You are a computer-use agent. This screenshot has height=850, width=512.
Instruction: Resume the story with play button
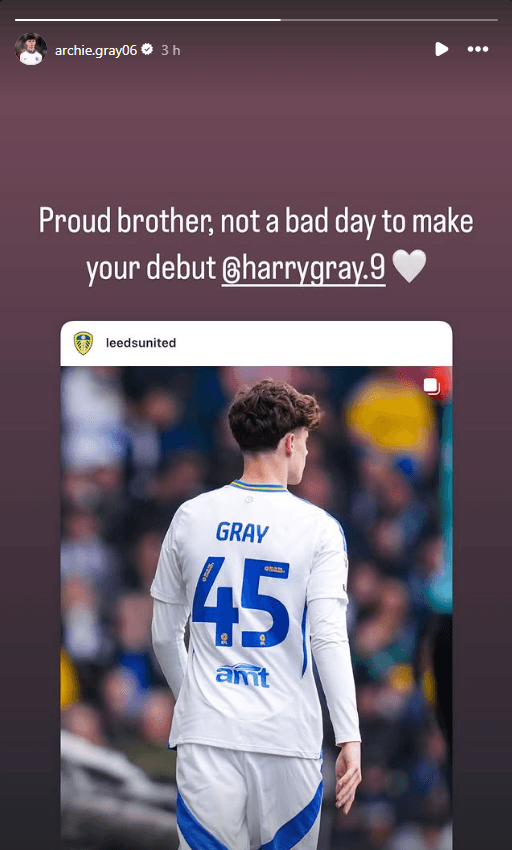point(441,49)
